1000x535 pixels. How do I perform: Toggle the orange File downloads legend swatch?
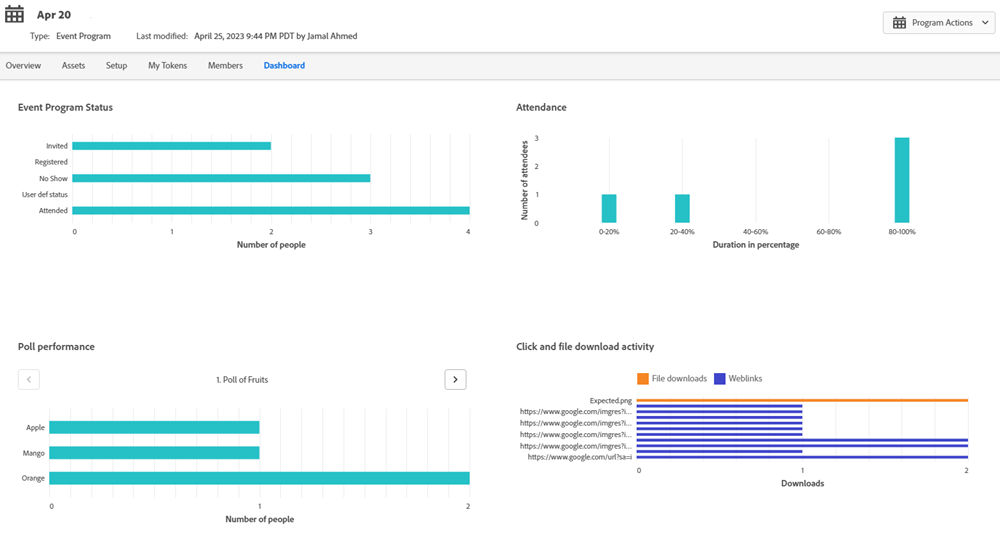[x=643, y=379]
